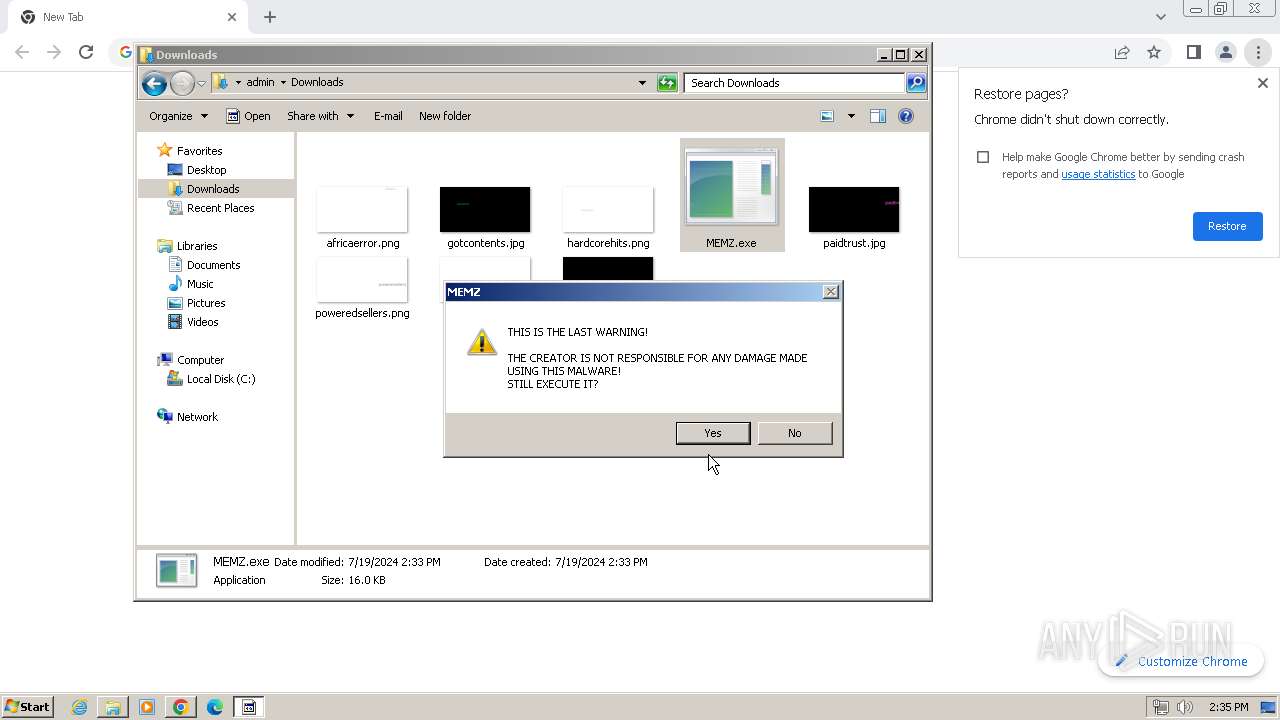1280x720 pixels.
Task: Select the paidtrust.jpg file
Action: pos(854,217)
